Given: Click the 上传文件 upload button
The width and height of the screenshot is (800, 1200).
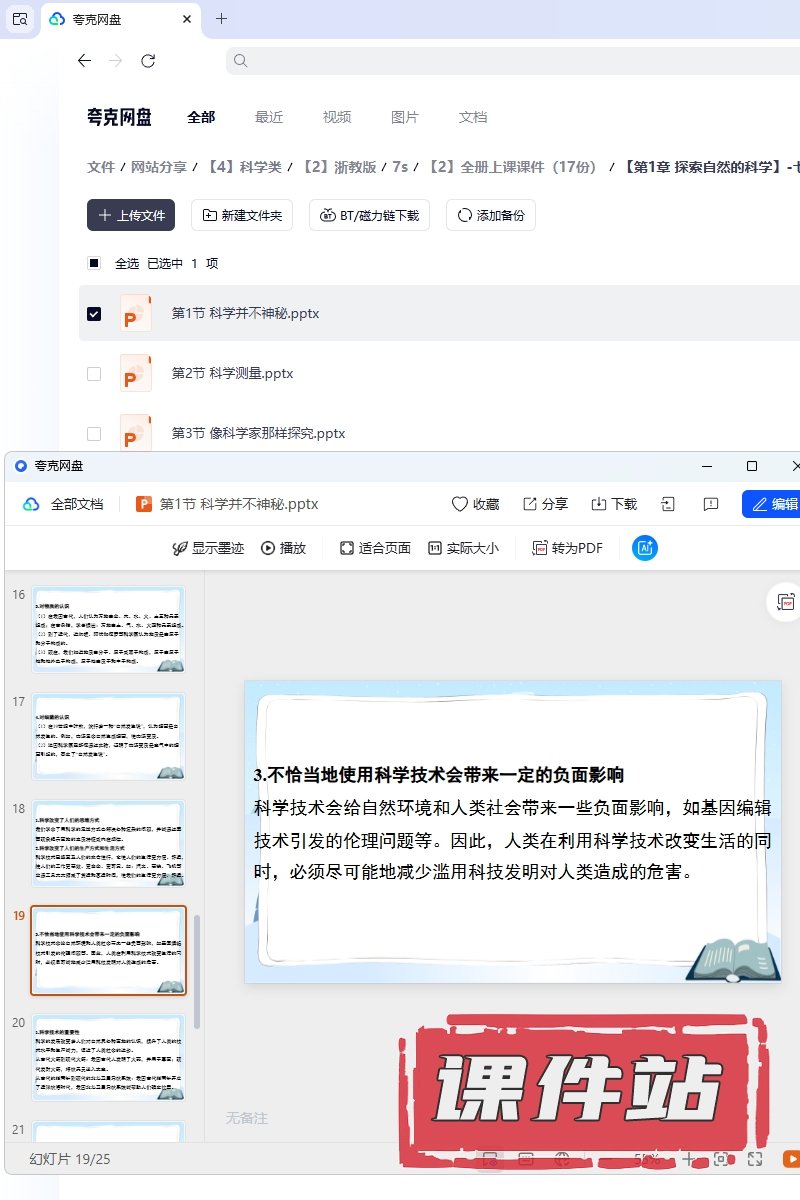Looking at the screenshot, I should (x=131, y=215).
